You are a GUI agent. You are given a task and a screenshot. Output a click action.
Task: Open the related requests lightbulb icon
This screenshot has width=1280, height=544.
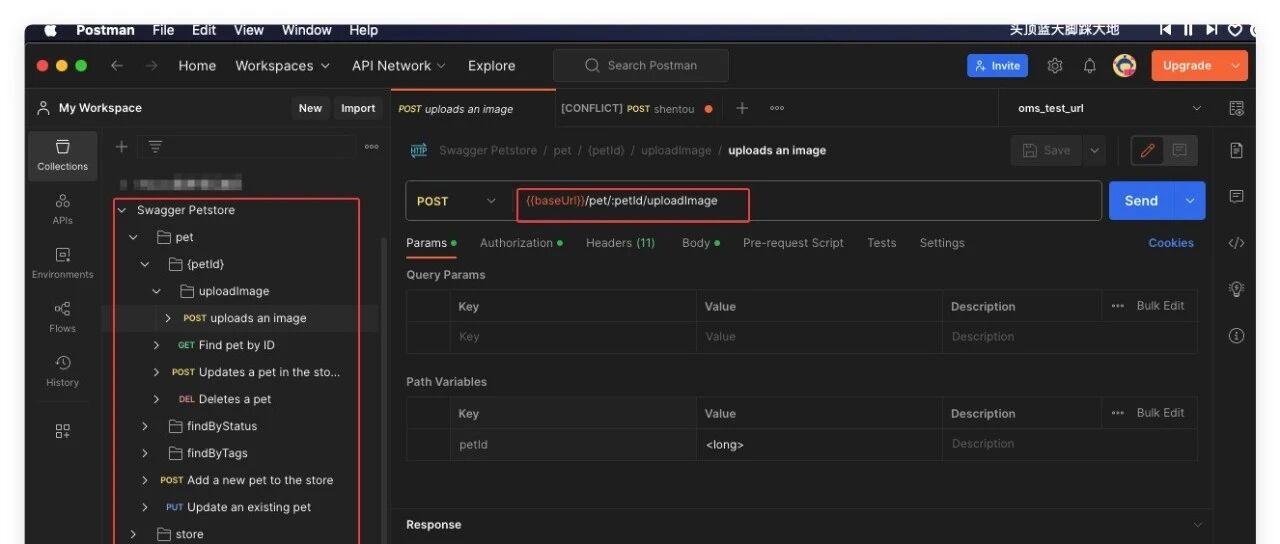click(1237, 289)
